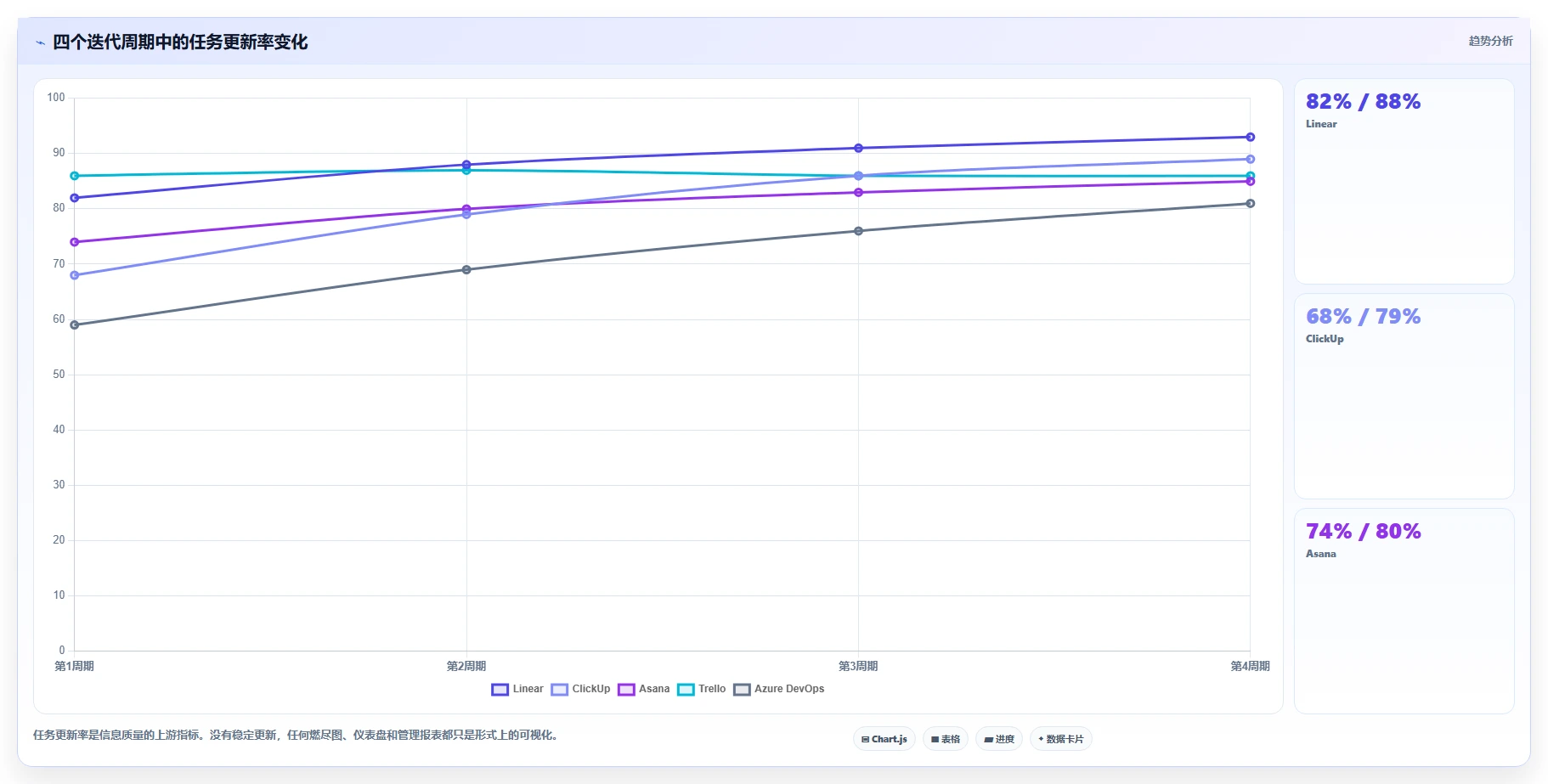
Task: Select Asana data point at 第4周期
Action: (x=1251, y=181)
